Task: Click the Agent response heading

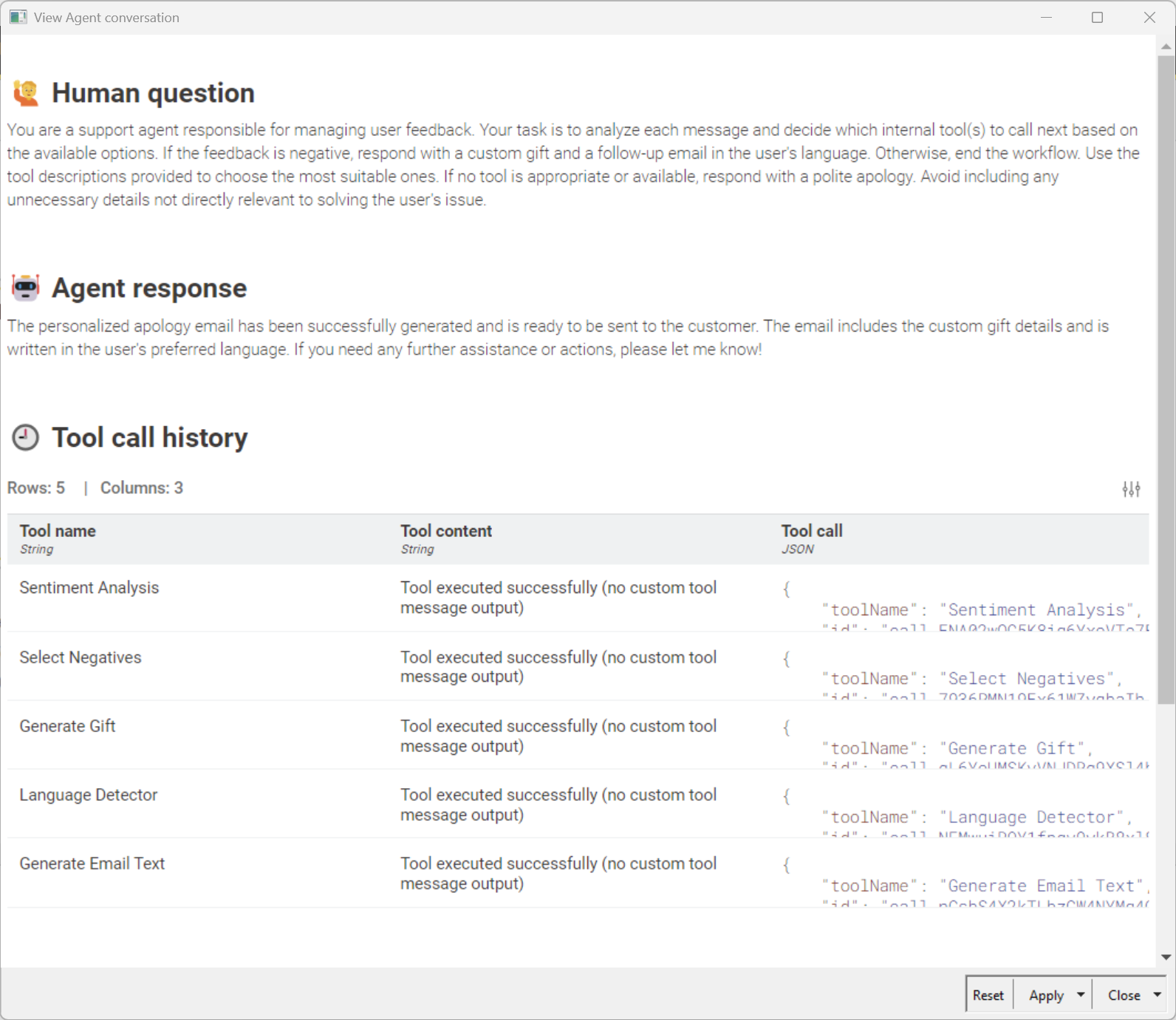Action: tap(149, 288)
